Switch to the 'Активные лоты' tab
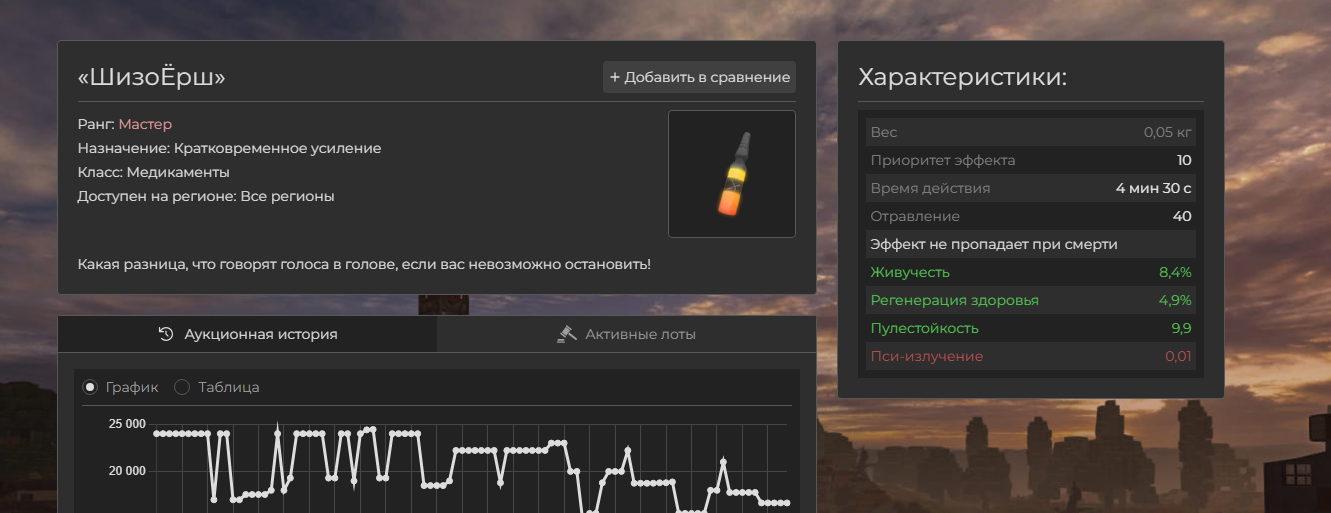This screenshot has height=513, width=1331. 626,334
